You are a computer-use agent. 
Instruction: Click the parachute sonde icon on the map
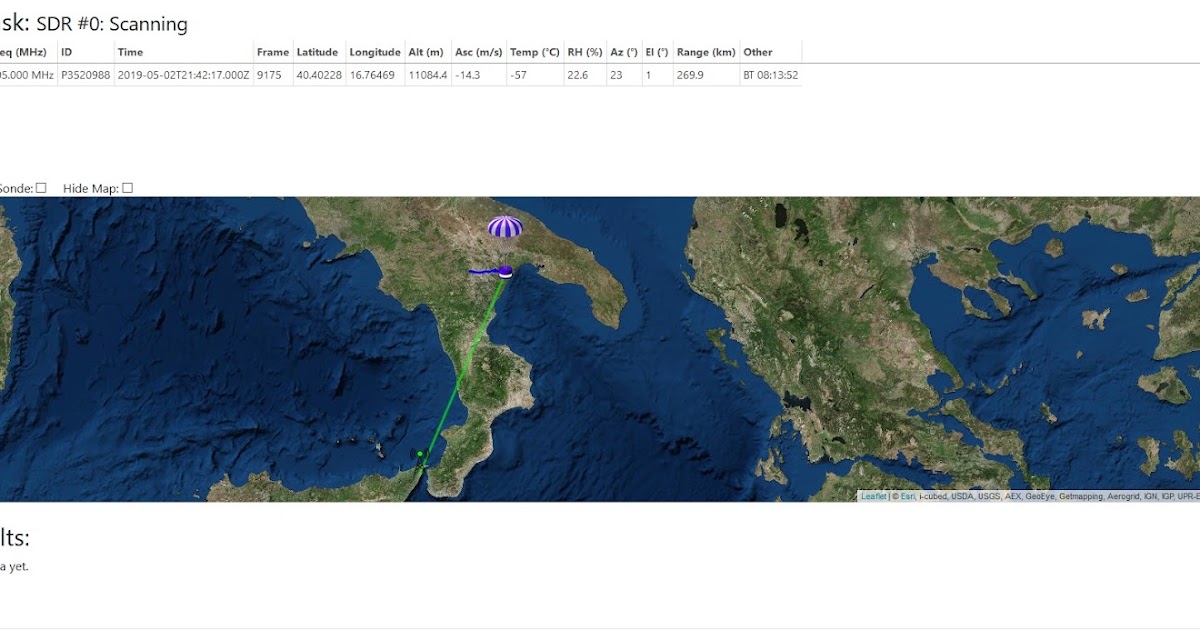coord(503,228)
